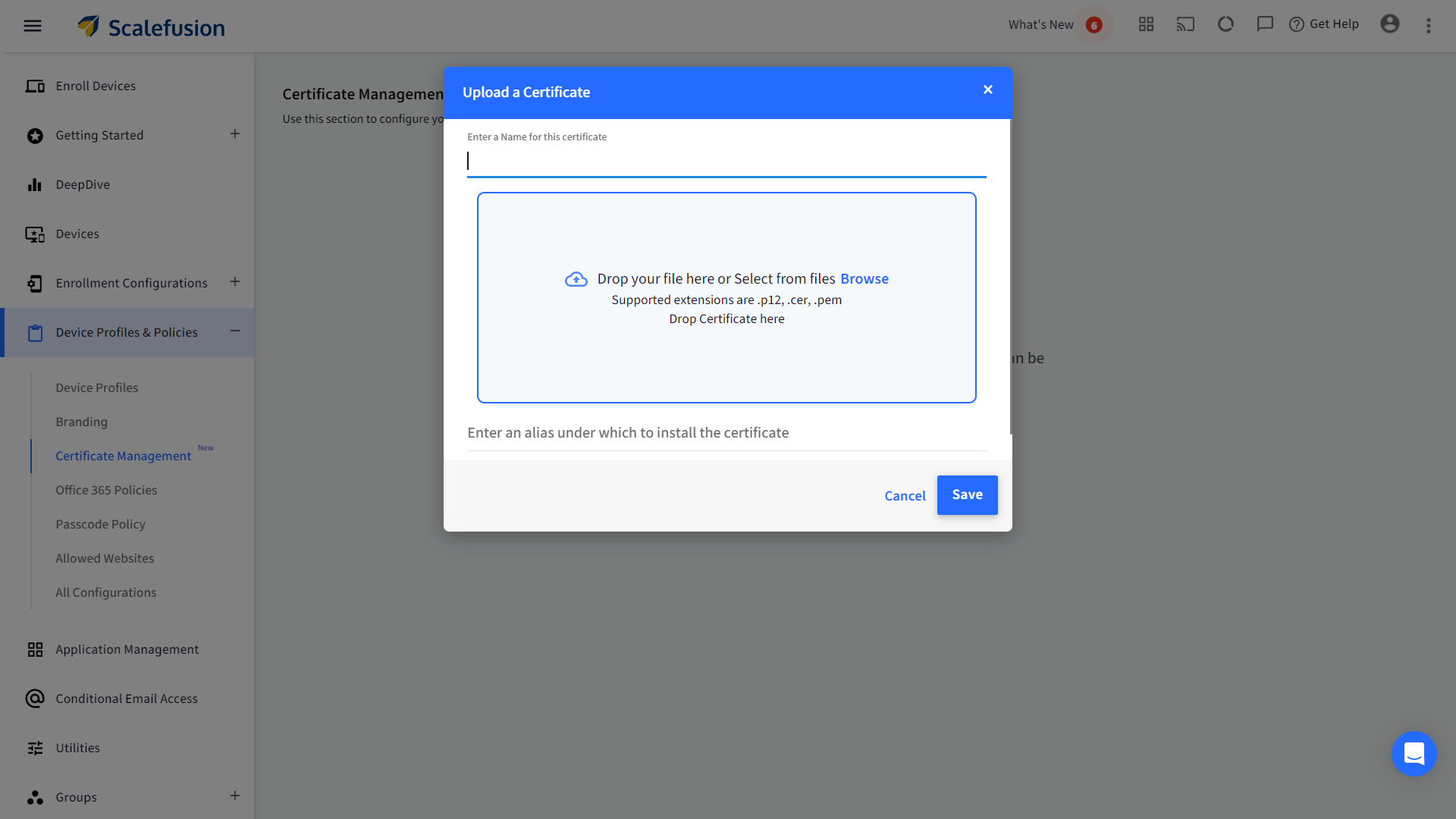Open the live chat widget bubble
The width and height of the screenshot is (1456, 819).
click(x=1414, y=754)
